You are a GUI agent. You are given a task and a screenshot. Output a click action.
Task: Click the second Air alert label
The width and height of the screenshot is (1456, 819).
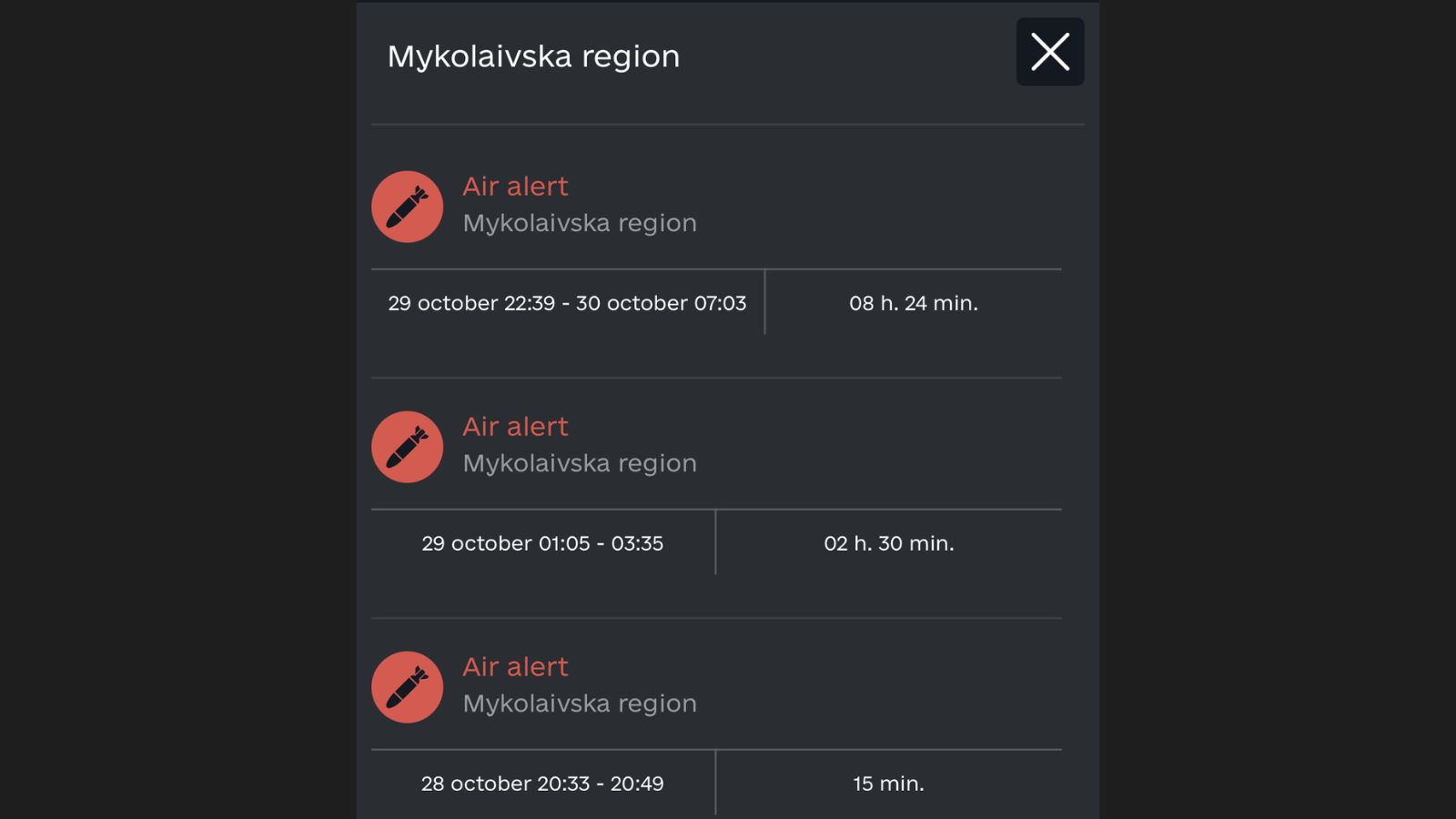point(515,426)
